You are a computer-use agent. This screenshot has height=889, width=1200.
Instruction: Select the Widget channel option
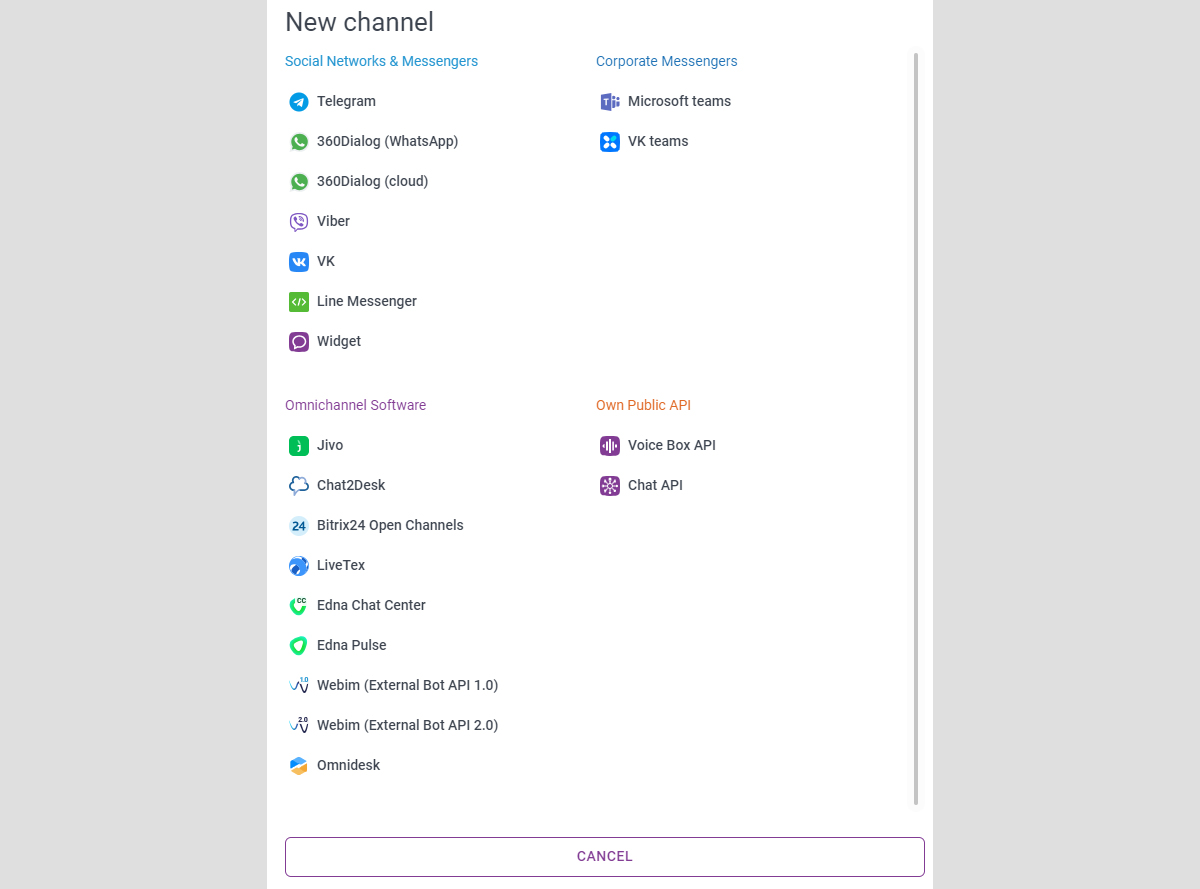click(x=339, y=342)
